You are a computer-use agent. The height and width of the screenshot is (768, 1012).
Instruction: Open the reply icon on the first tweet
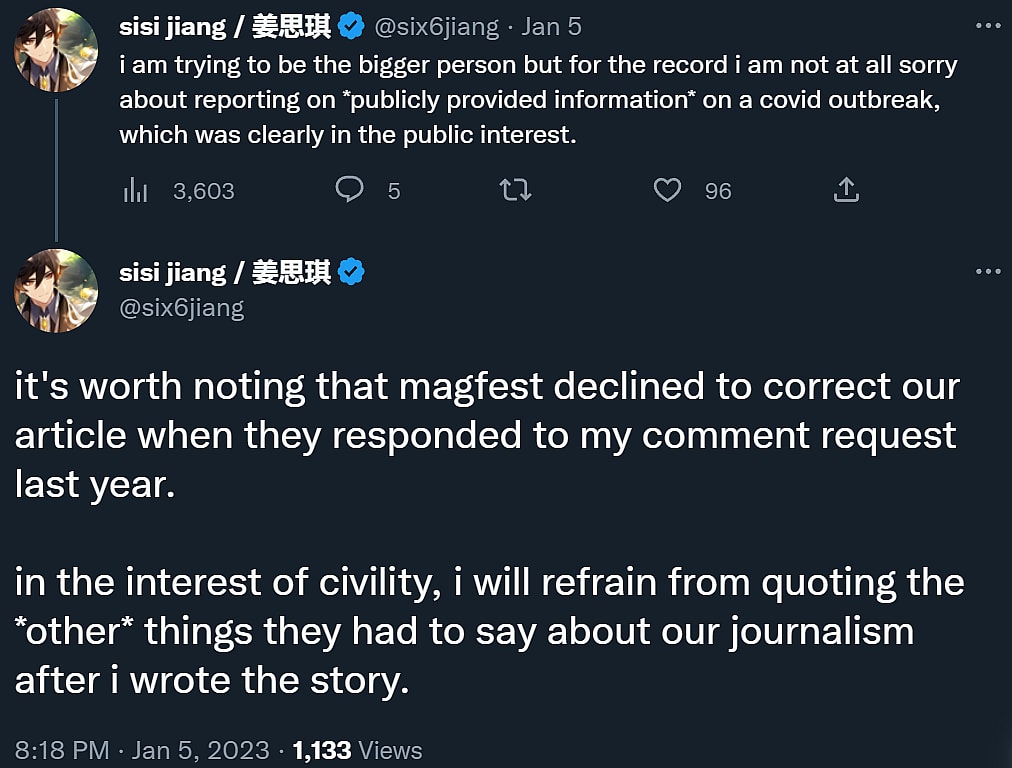point(350,190)
